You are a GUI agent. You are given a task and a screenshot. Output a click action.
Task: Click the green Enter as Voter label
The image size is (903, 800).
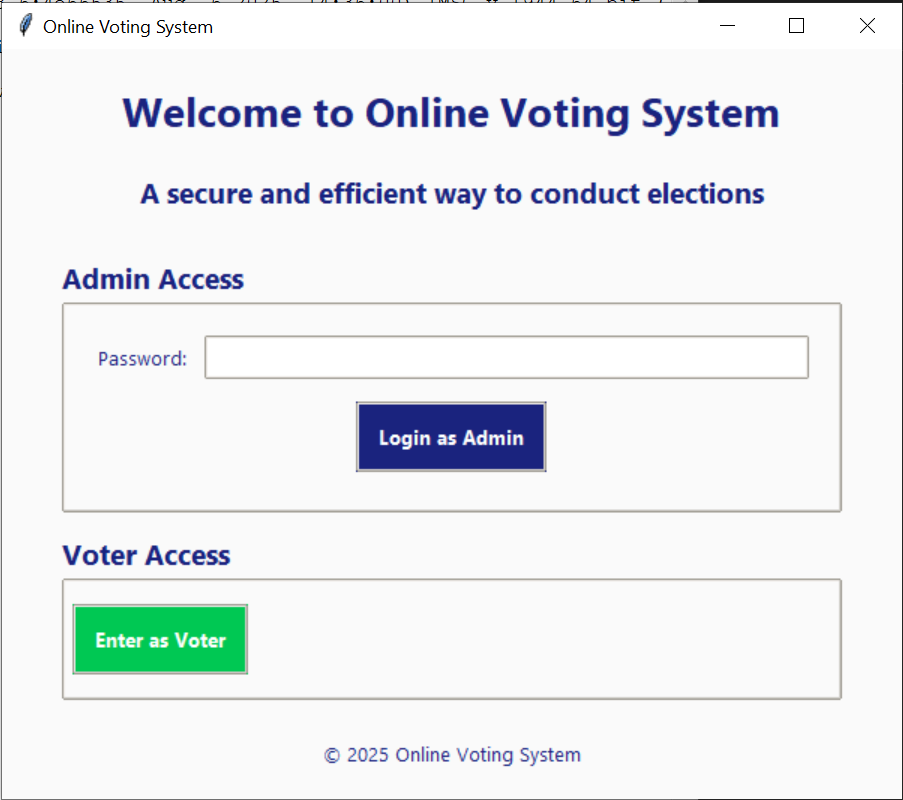(159, 639)
